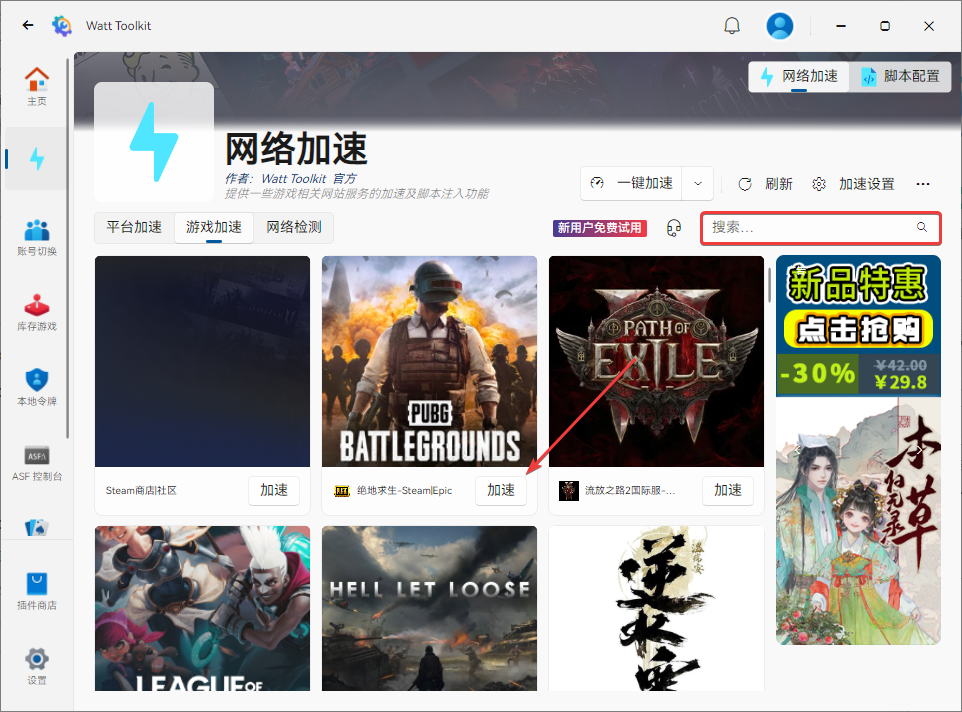Viewport: 962px width, 712px height.
Task: Switch to 网络检测 tab
Action: tap(294, 228)
